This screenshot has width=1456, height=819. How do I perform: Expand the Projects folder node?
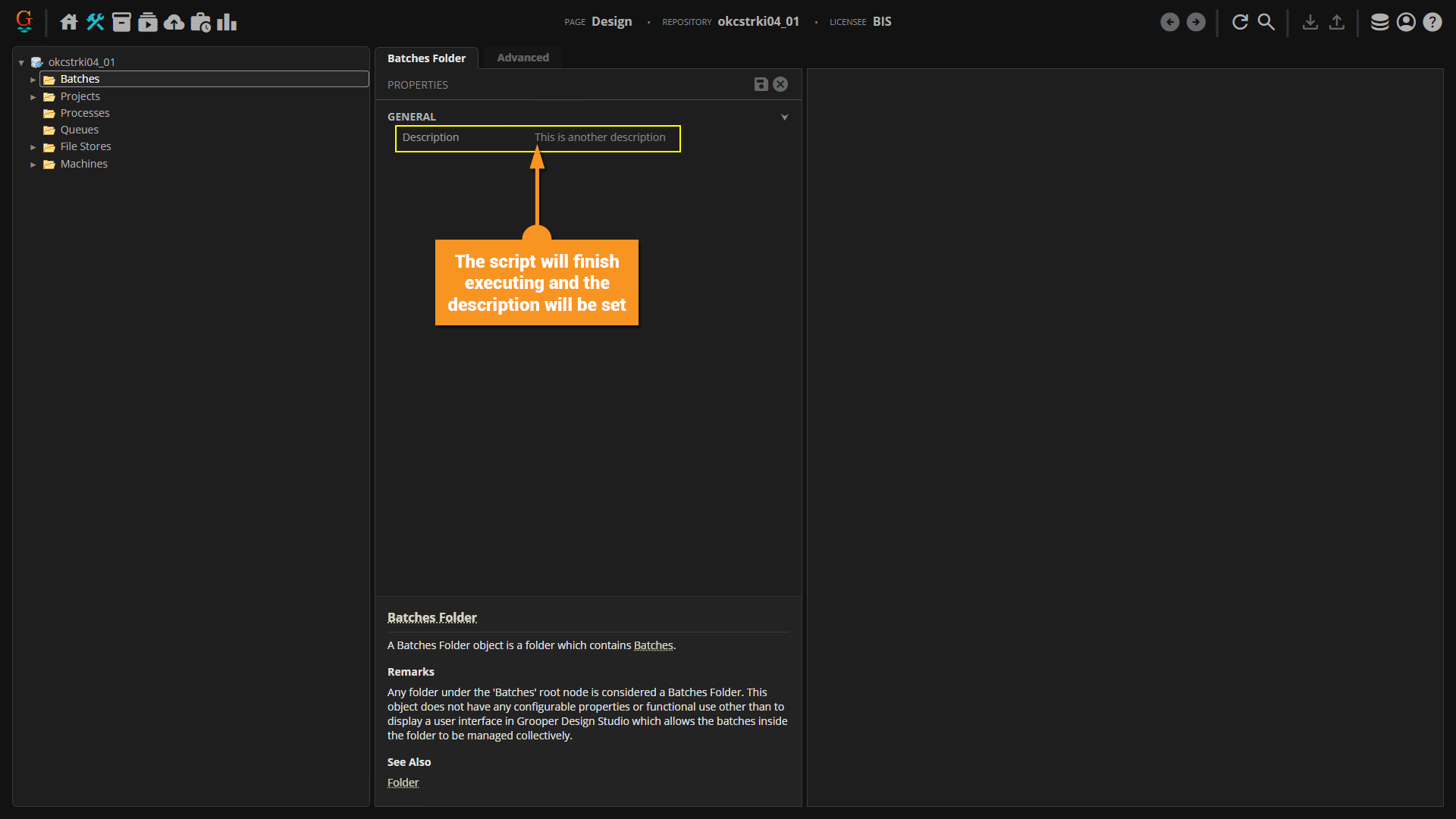33,97
